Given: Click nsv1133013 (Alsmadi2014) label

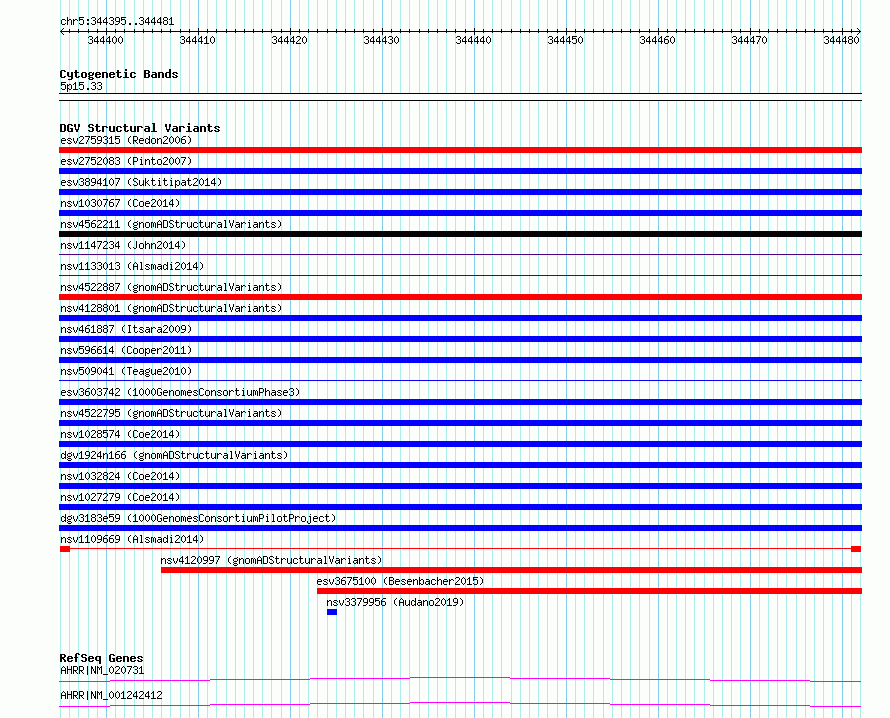Looking at the screenshot, I should (x=132, y=266).
